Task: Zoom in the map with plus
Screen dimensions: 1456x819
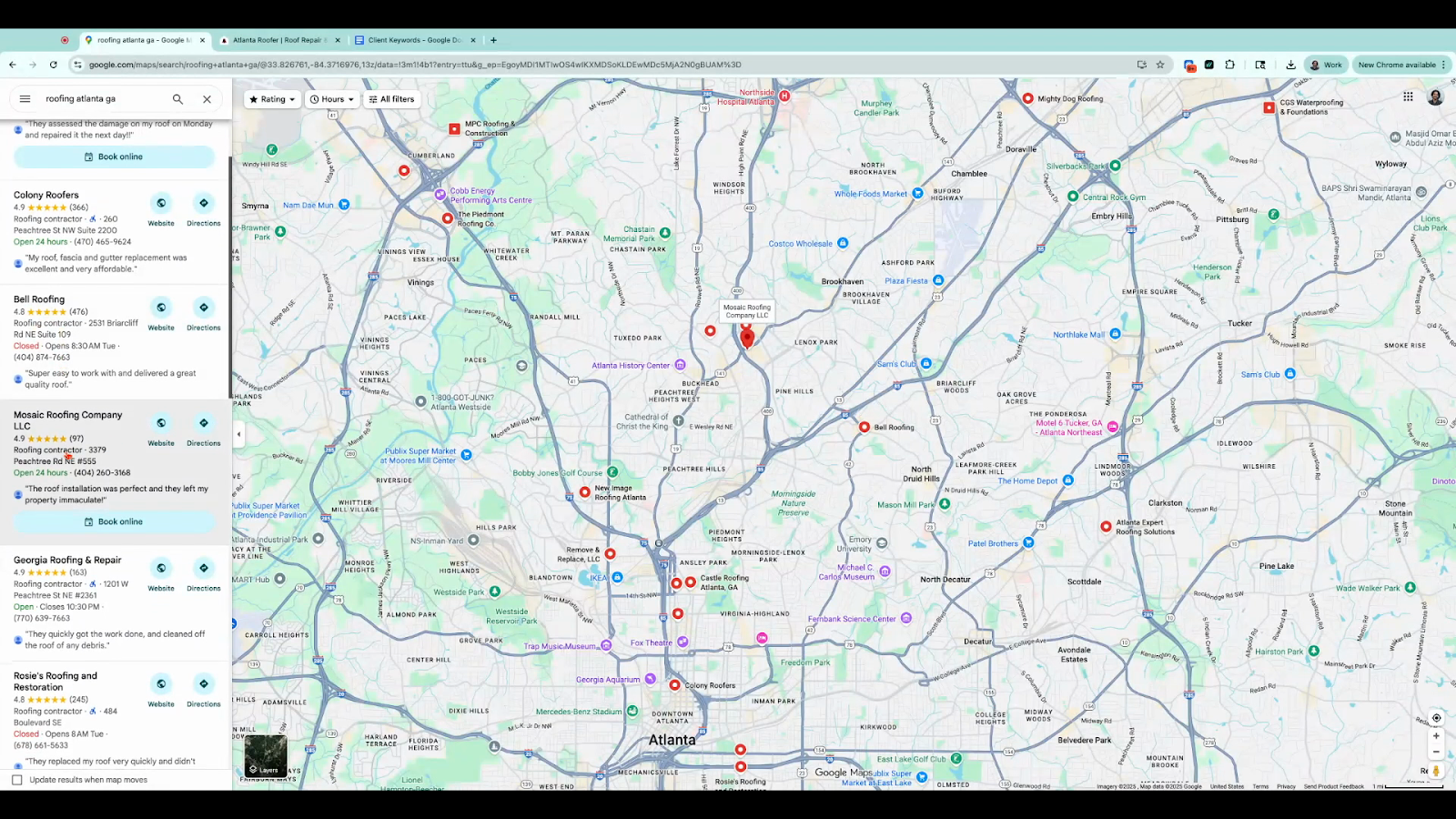Action: 1436,735
